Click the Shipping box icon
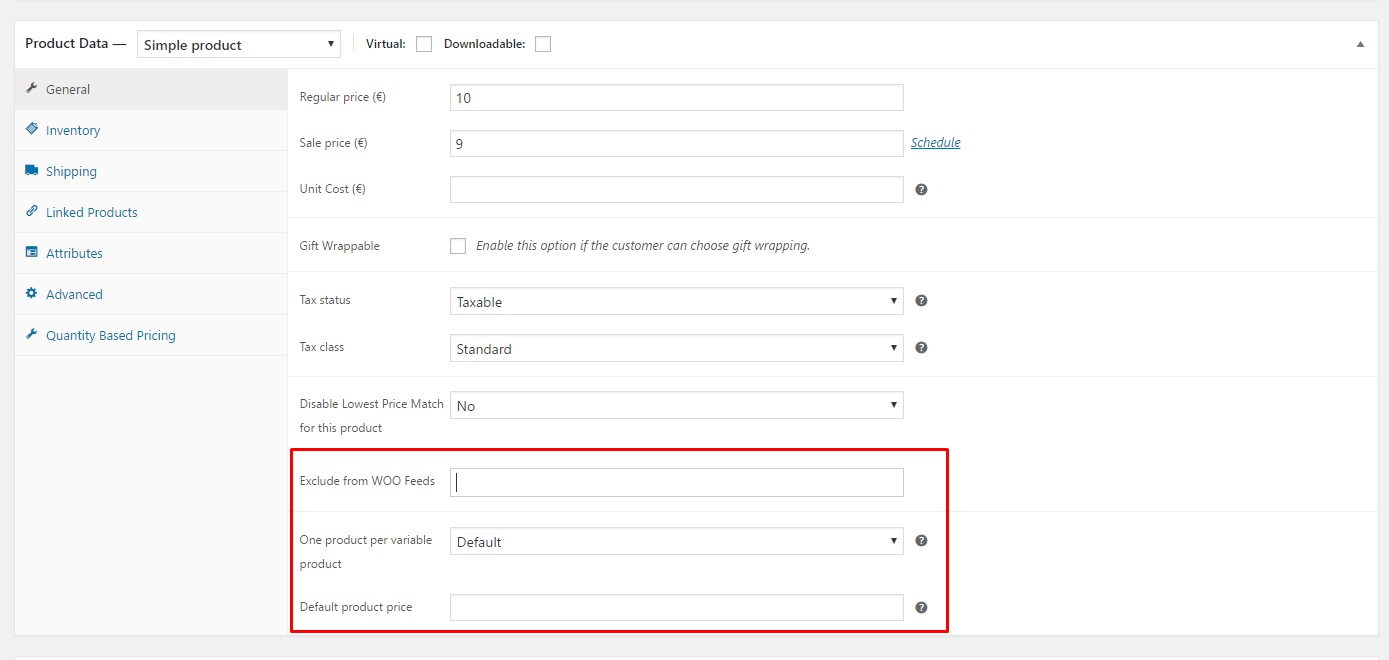The height and width of the screenshot is (660, 1389). pyautogui.click(x=32, y=171)
